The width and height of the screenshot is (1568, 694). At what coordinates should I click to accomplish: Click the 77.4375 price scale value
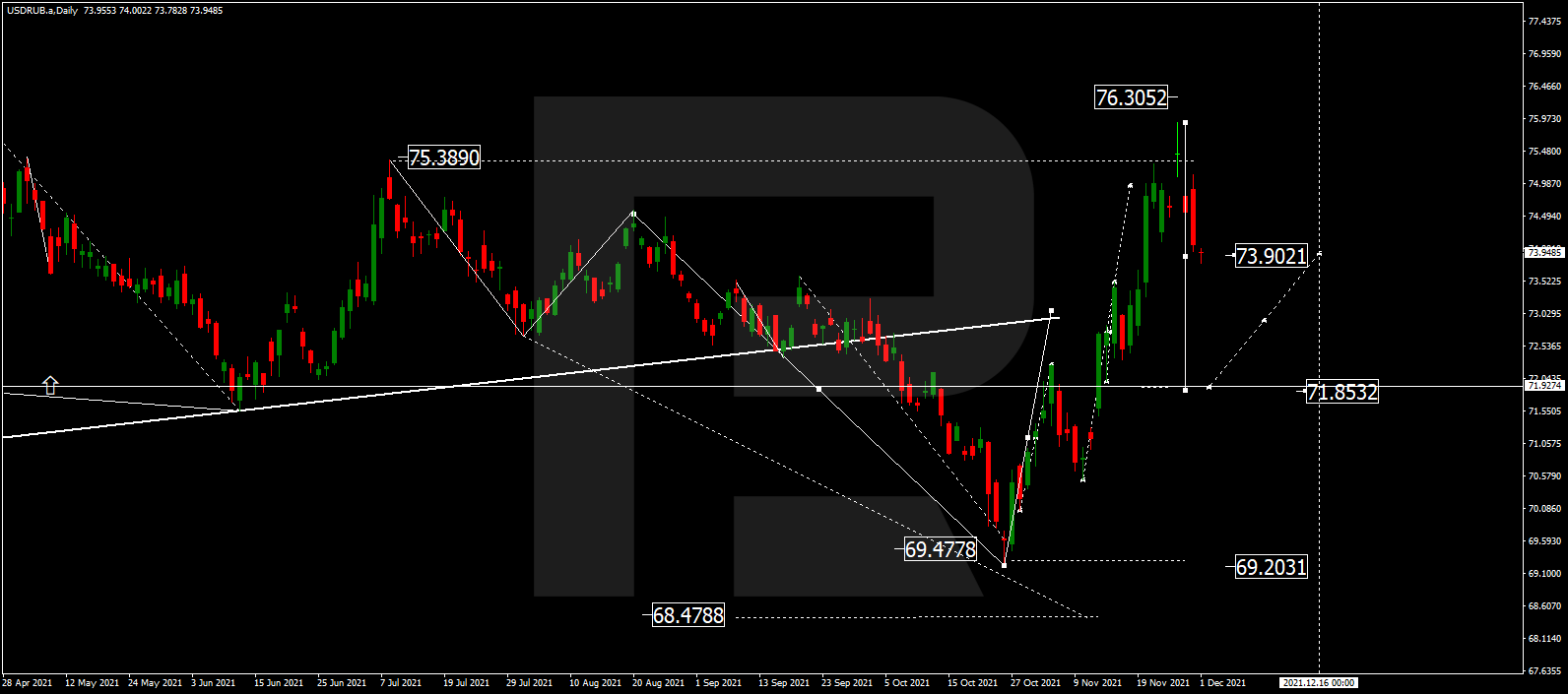pyautogui.click(x=1543, y=22)
